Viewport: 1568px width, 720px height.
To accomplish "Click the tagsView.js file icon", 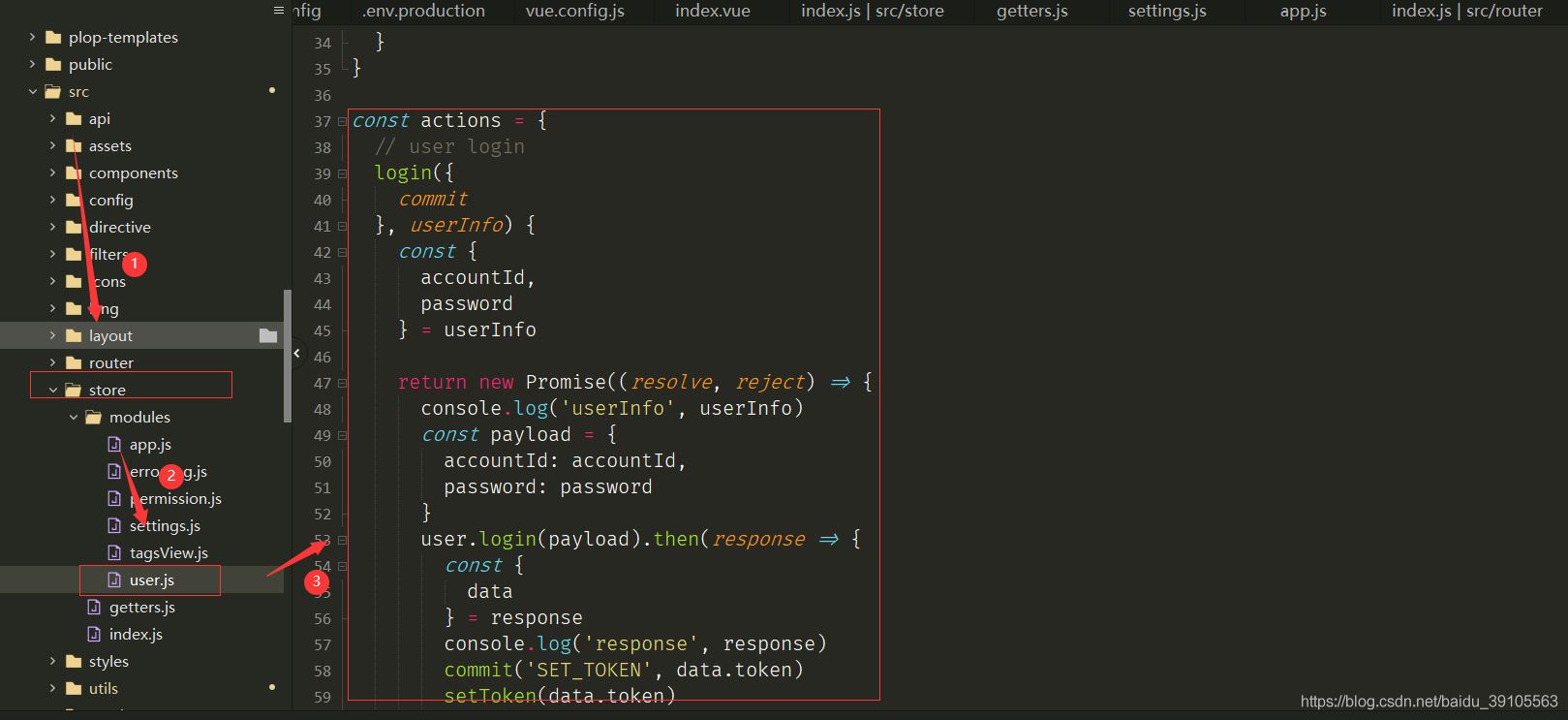I will [114, 553].
